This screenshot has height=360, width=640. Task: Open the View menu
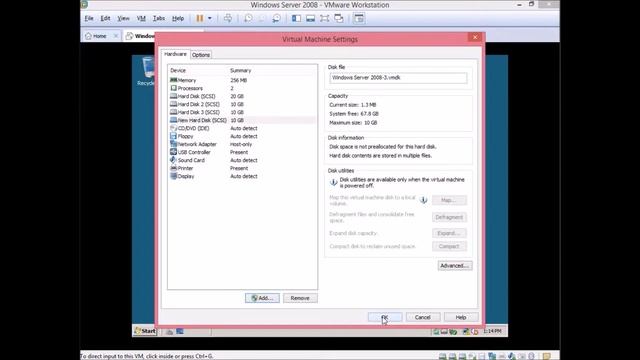(123, 18)
